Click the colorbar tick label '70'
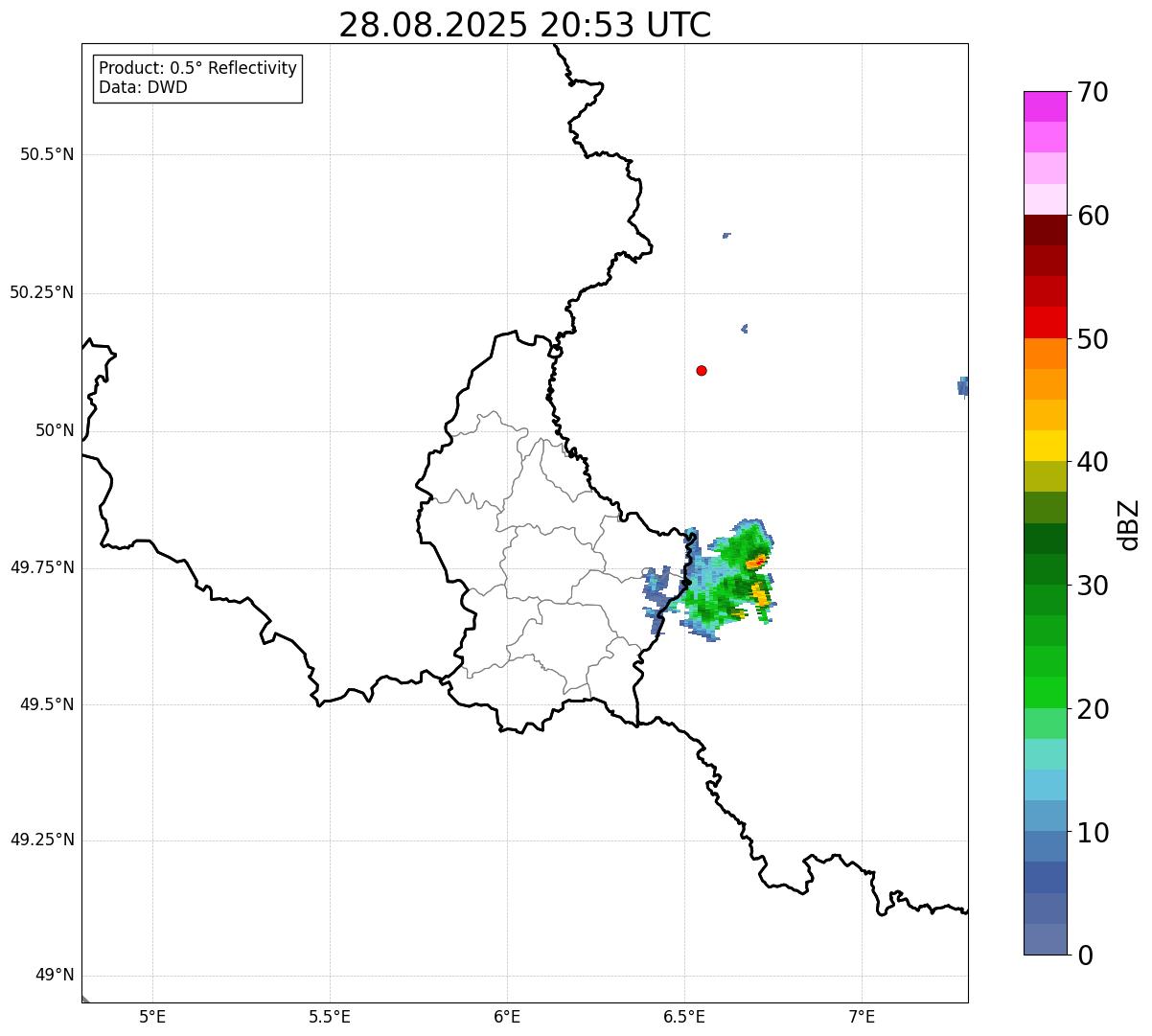 [x=1093, y=92]
